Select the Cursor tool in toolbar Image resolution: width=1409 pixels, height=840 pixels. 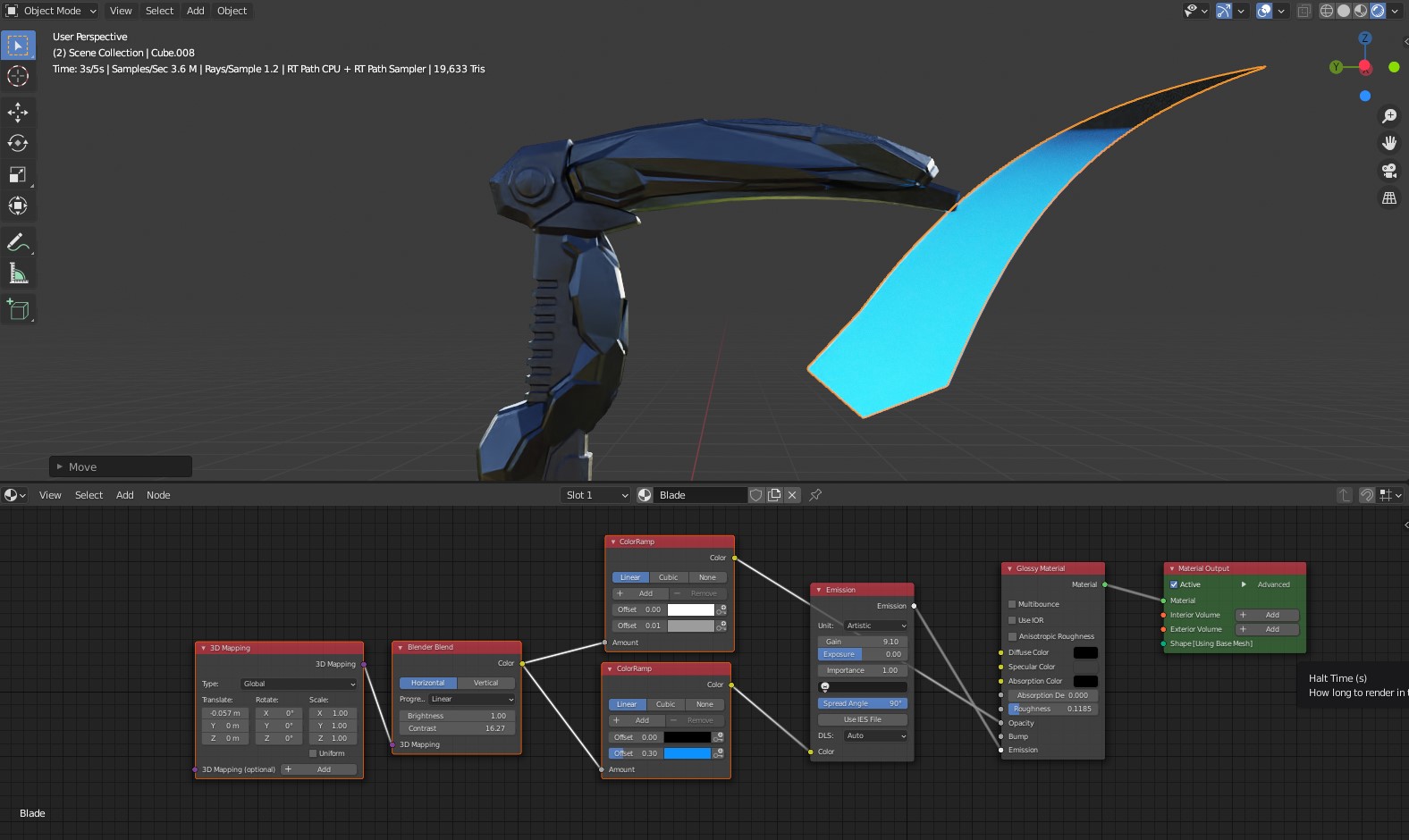pyautogui.click(x=18, y=77)
